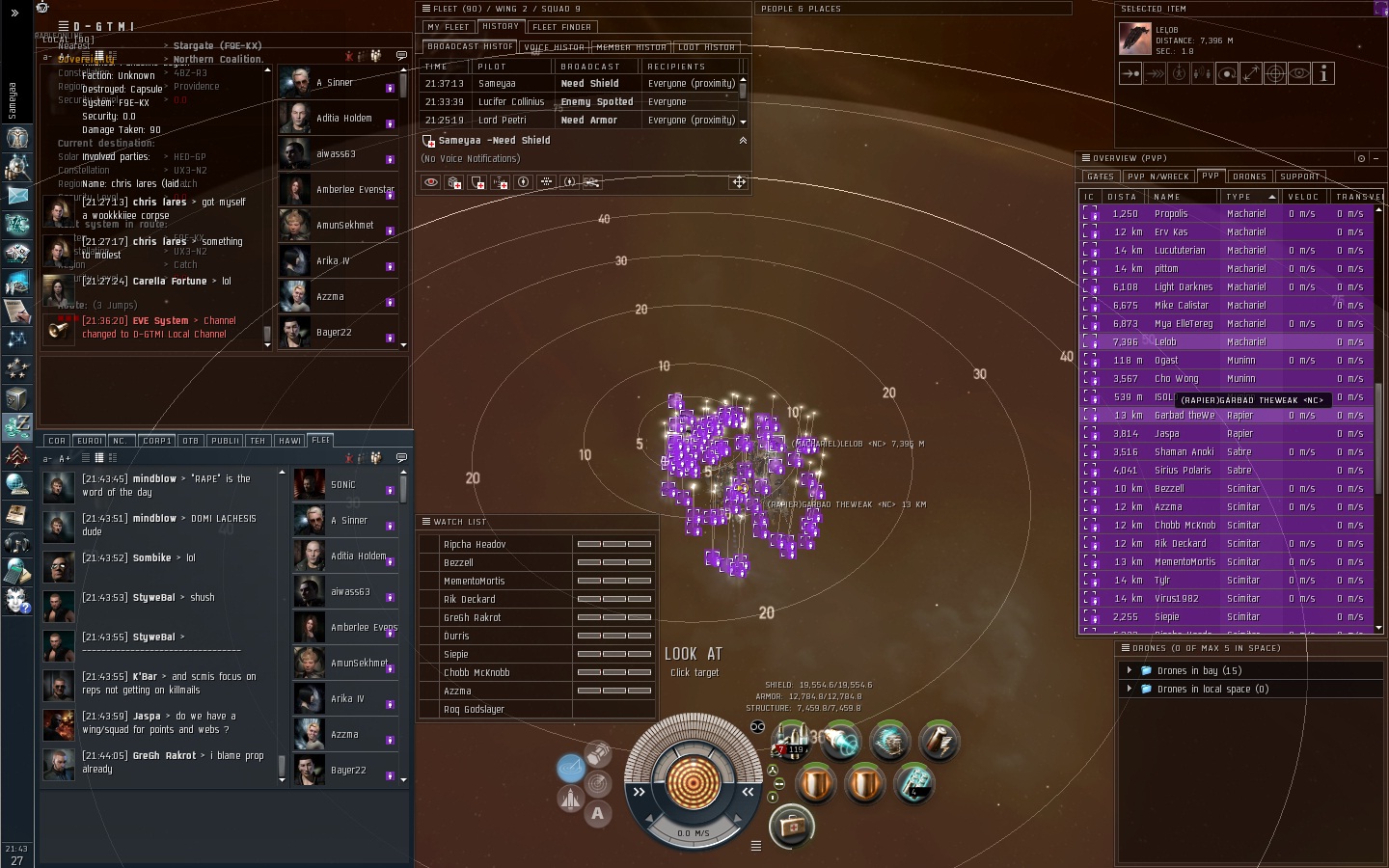Open the star map icon in the Neocom

coord(16,339)
